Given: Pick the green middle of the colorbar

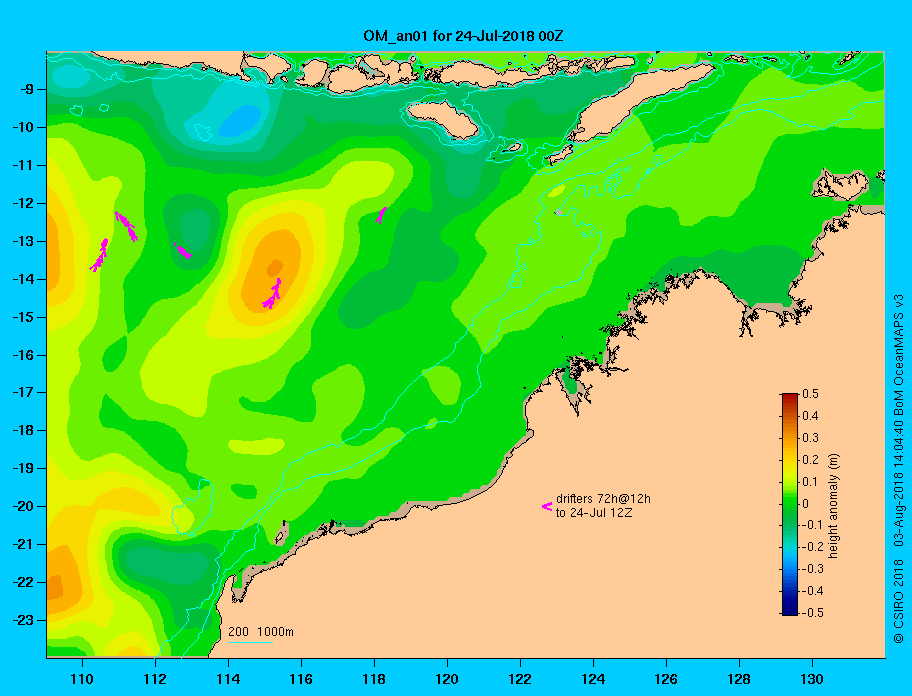Looking at the screenshot, I should pos(790,504).
